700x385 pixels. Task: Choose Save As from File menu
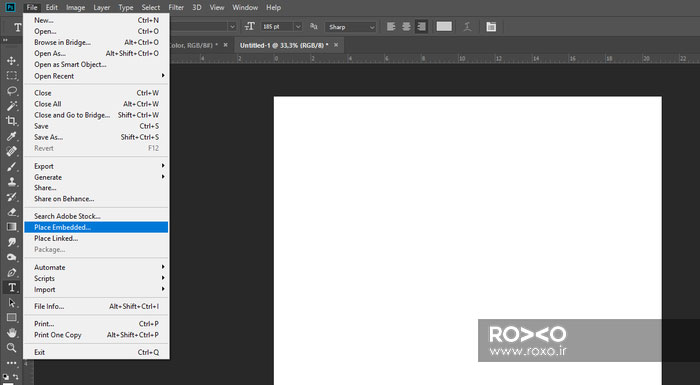click(x=96, y=137)
